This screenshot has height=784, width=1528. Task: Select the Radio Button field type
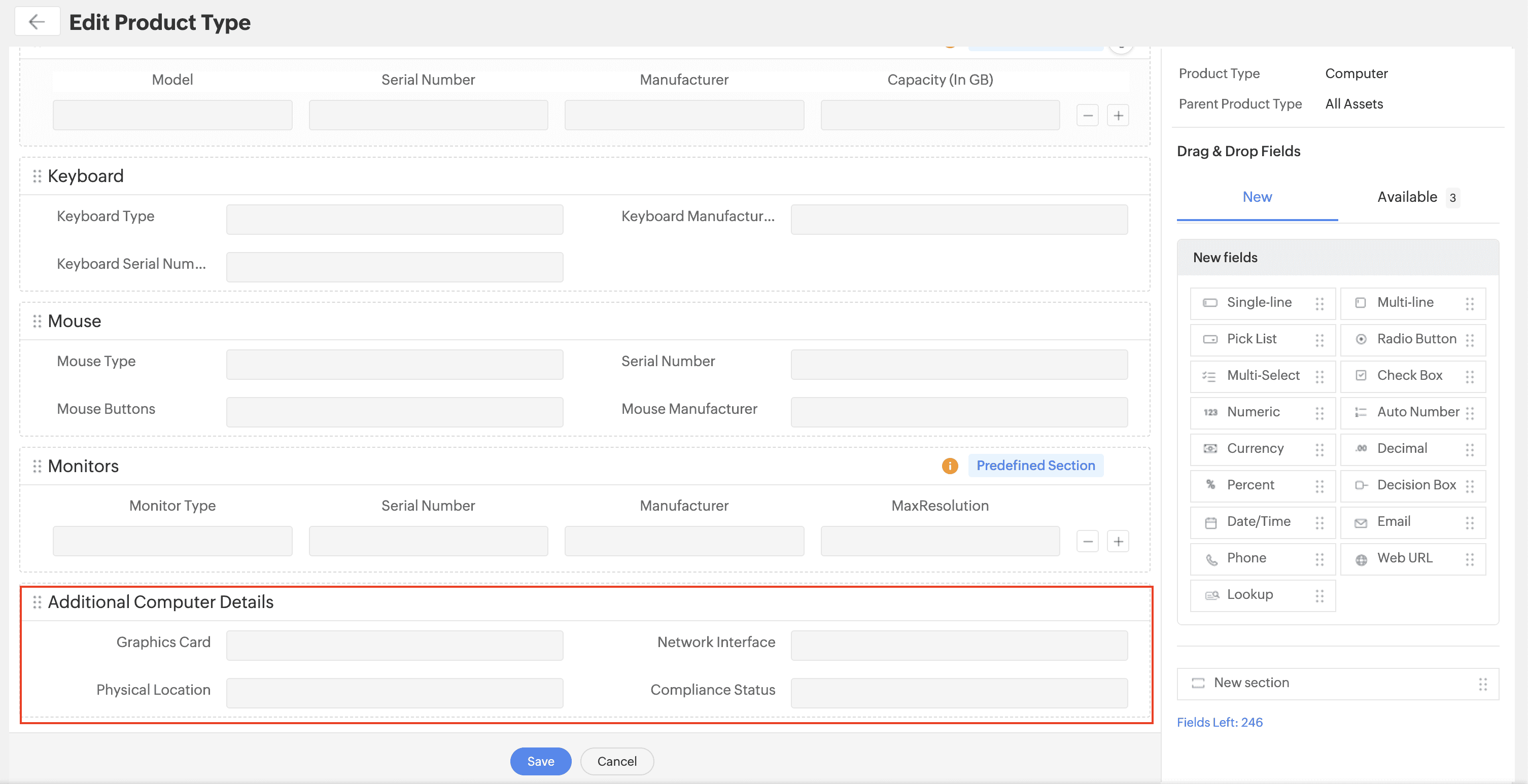tap(1415, 339)
